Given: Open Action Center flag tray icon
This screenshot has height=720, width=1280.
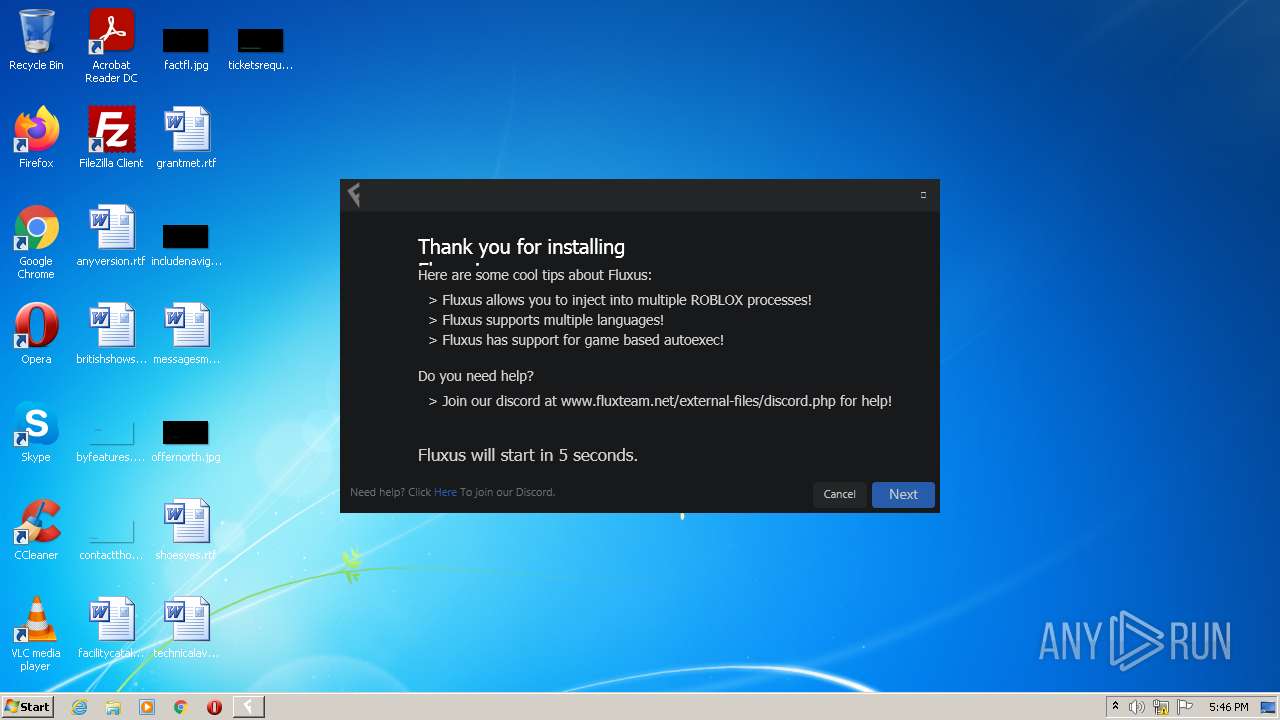Looking at the screenshot, I should tap(1185, 707).
